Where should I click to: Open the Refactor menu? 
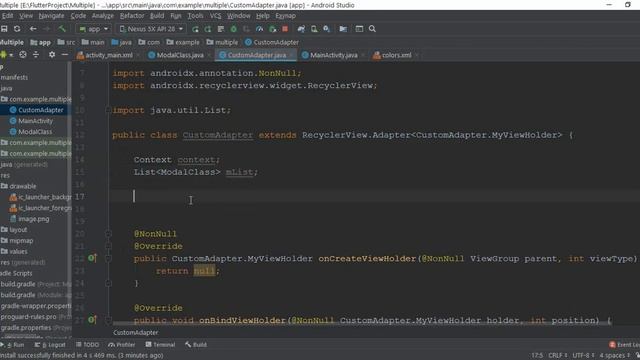(x=132, y=16)
